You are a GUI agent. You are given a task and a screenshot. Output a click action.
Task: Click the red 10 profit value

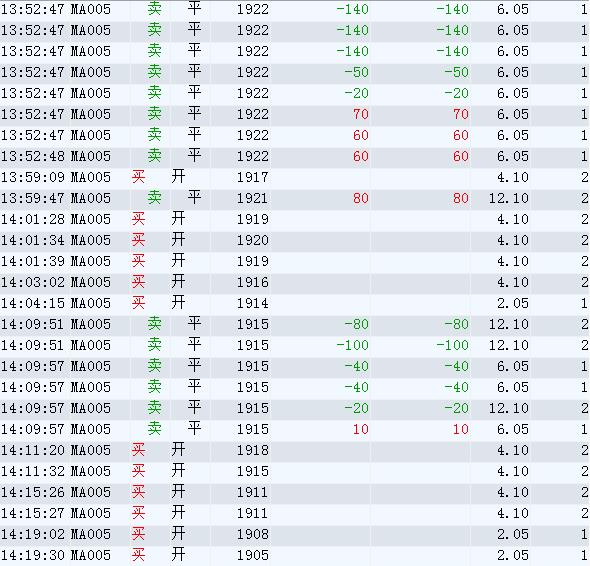360,429
